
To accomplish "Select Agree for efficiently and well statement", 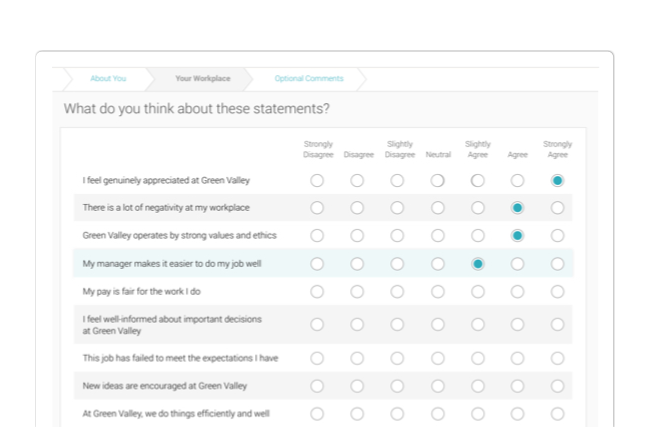I will (517, 414).
